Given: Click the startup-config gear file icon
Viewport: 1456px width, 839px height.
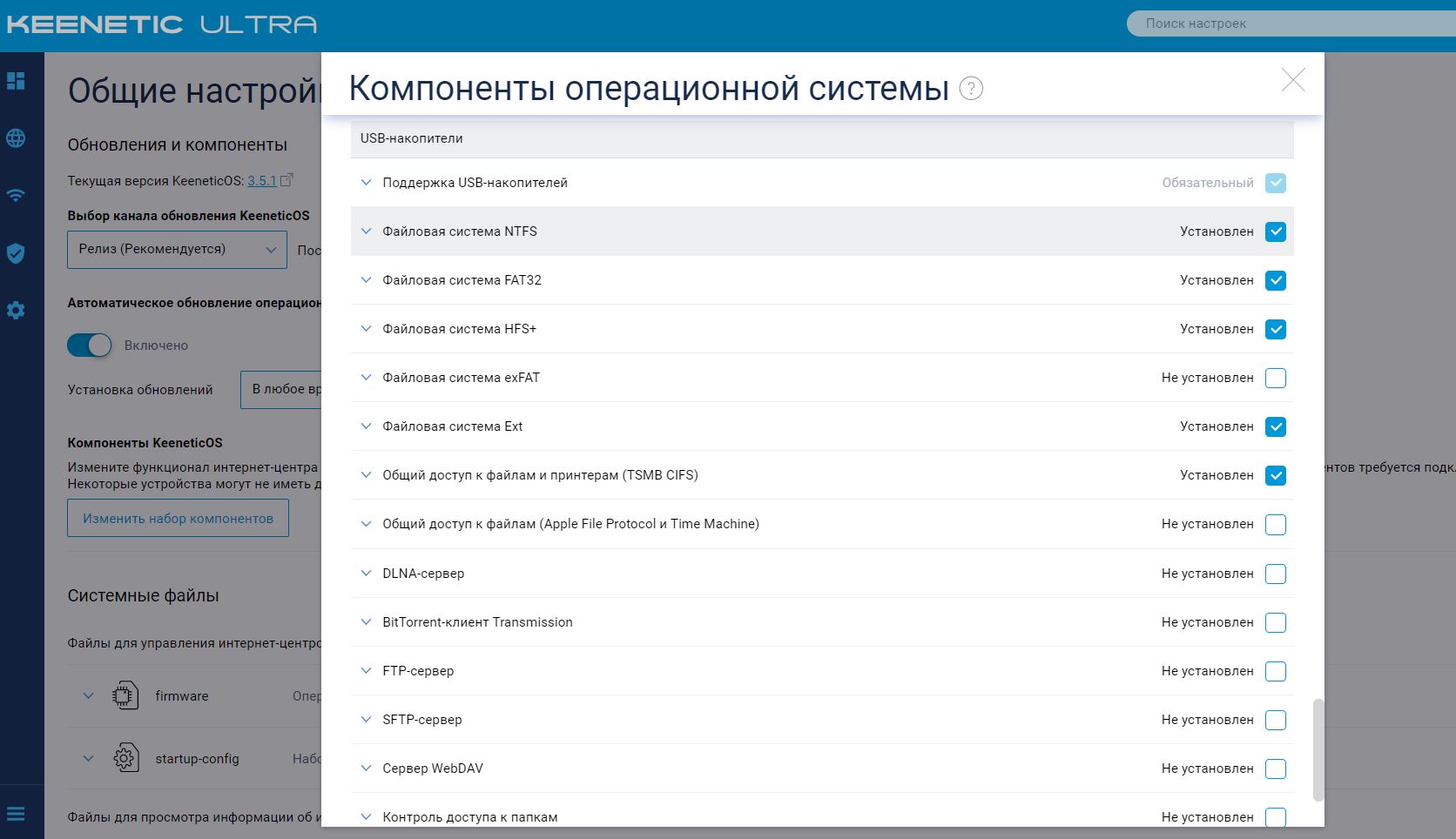Looking at the screenshot, I should (x=125, y=758).
